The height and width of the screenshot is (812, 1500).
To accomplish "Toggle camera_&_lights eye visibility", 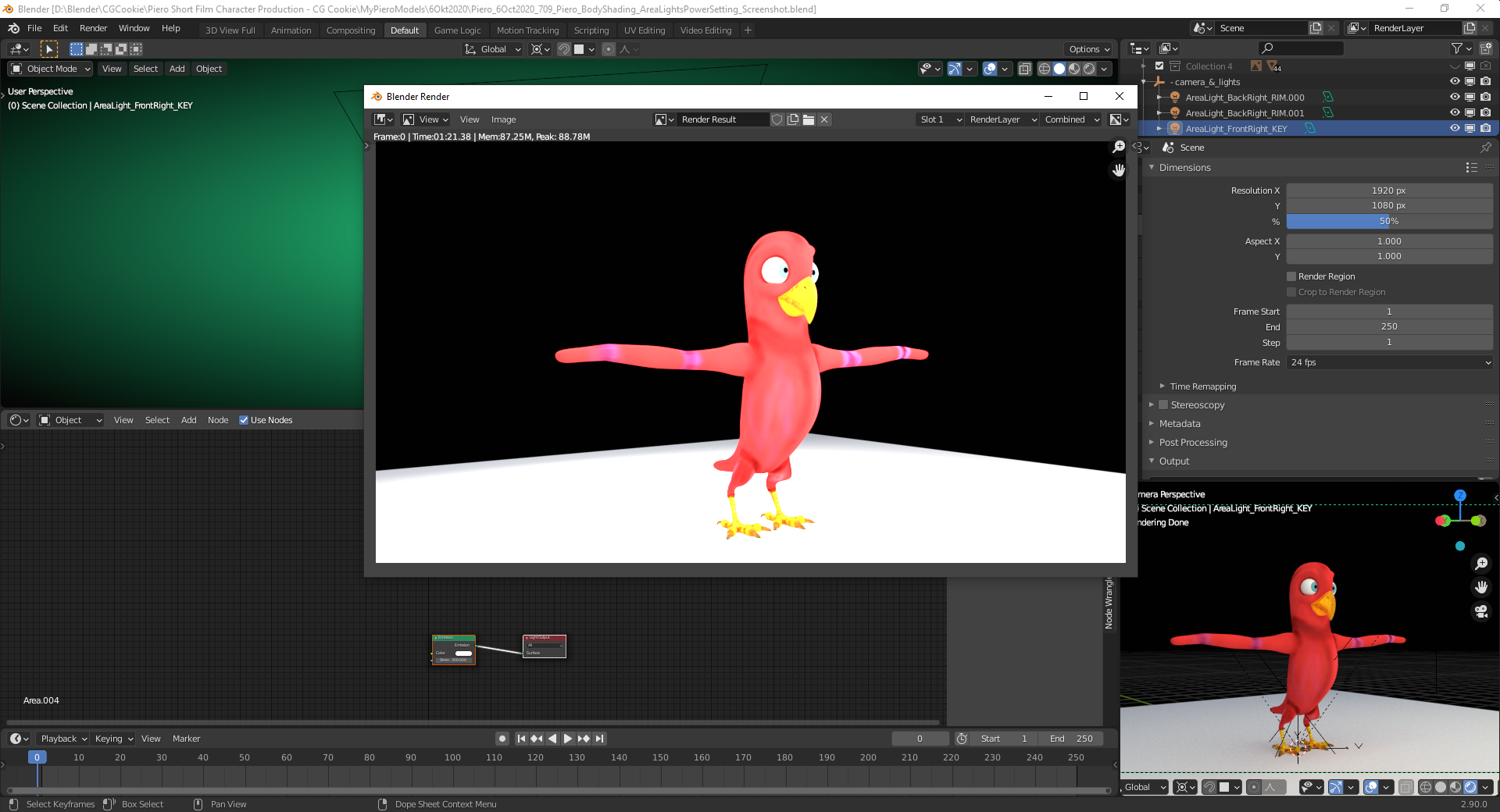I will (x=1455, y=82).
